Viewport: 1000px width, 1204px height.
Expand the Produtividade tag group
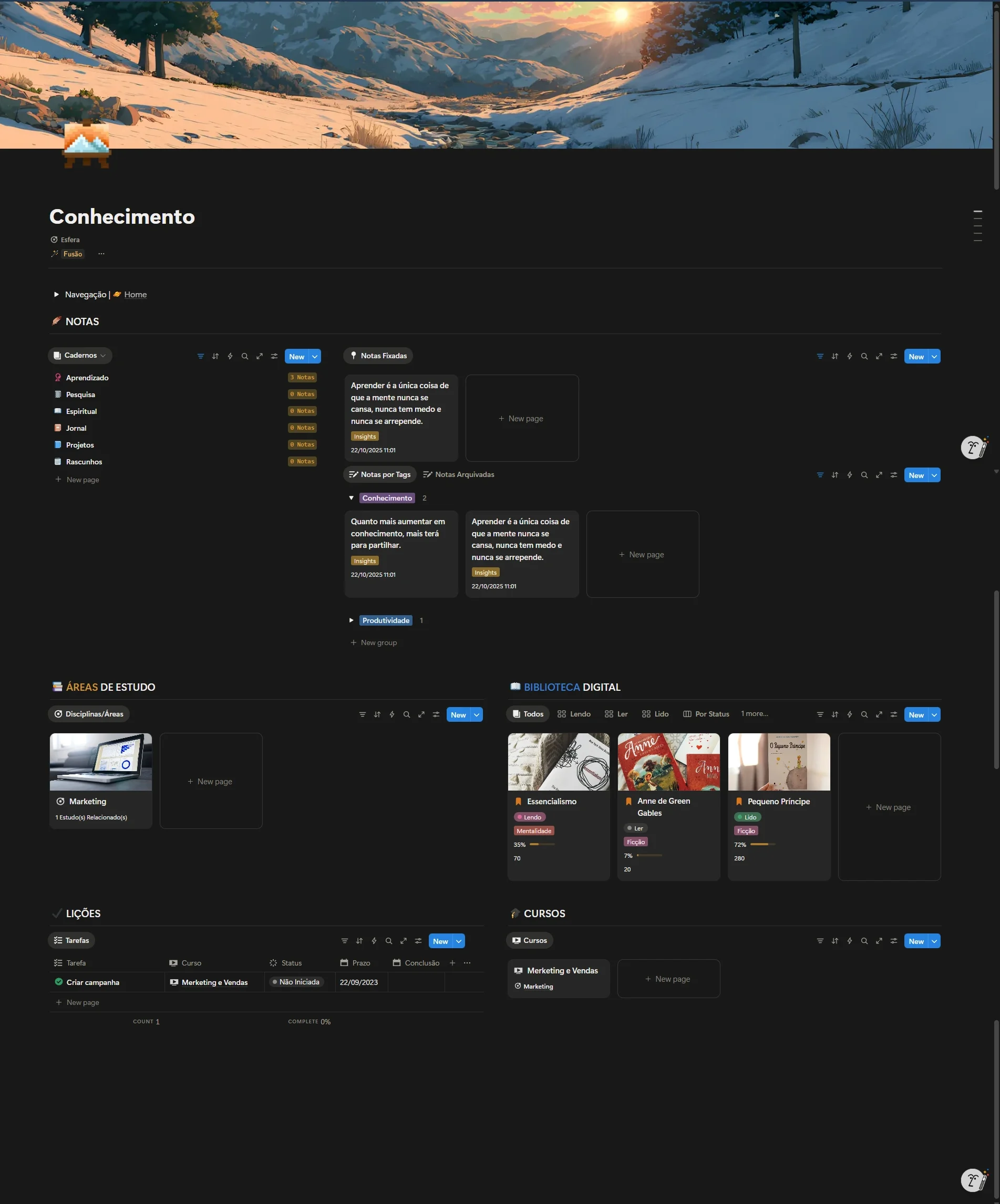coord(352,620)
